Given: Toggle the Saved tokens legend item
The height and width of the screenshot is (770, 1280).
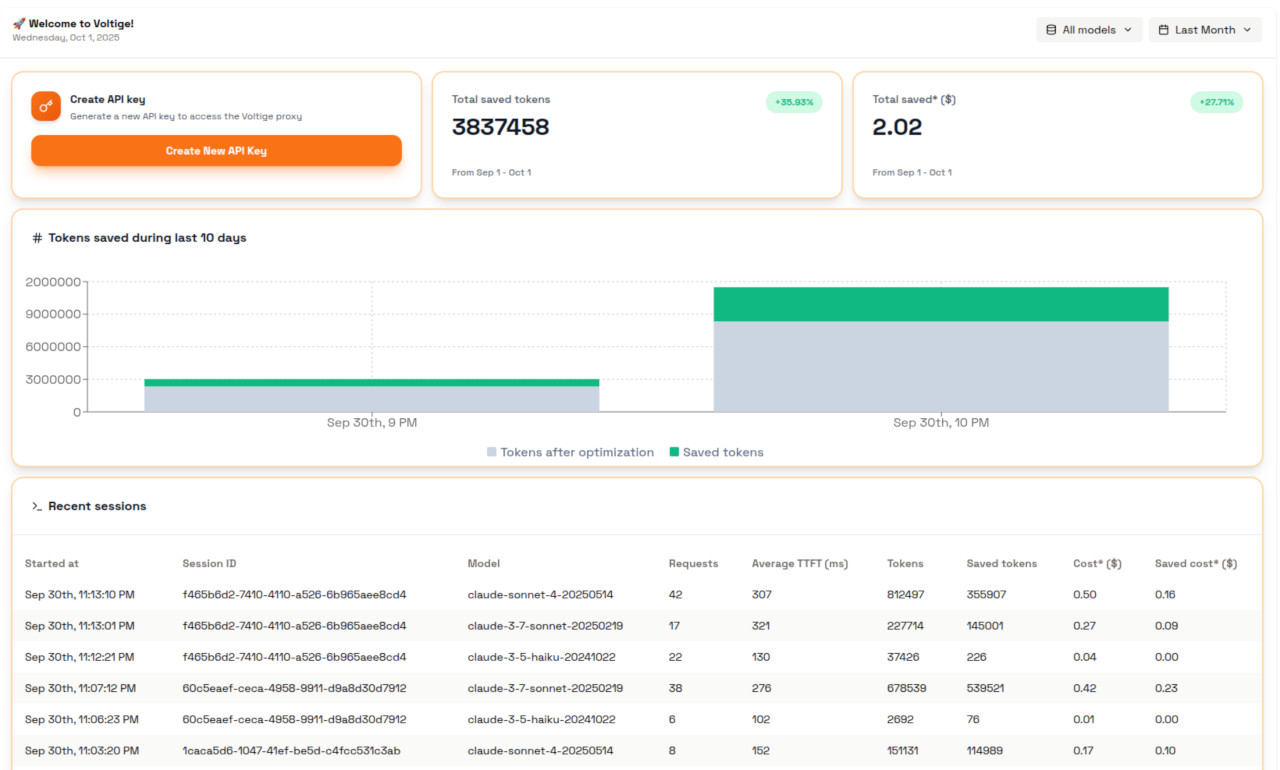Looking at the screenshot, I should coord(716,452).
